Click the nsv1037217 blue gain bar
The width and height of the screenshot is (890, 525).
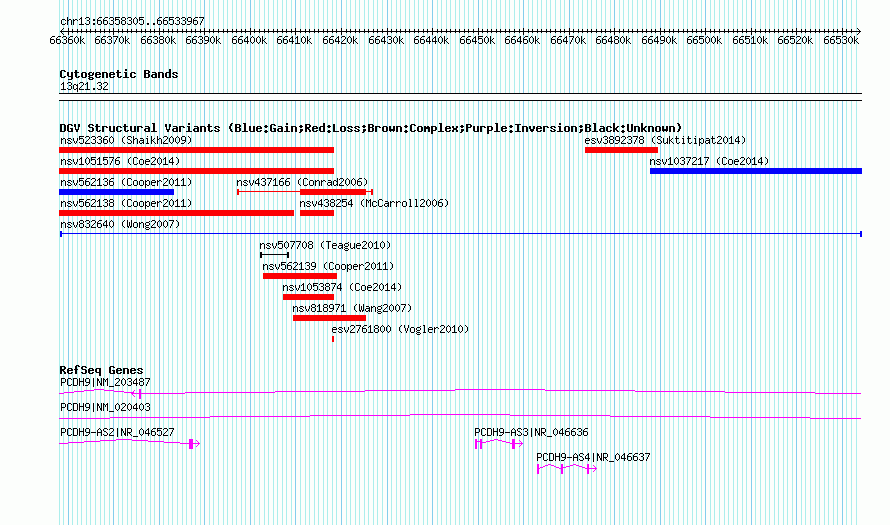point(756,171)
